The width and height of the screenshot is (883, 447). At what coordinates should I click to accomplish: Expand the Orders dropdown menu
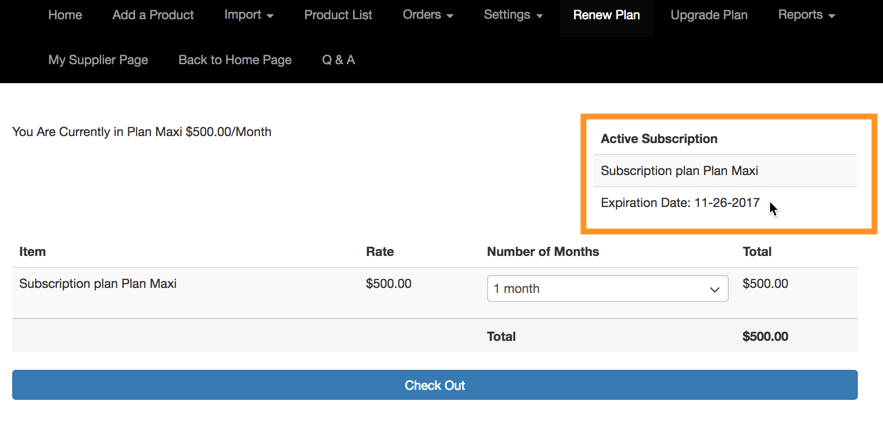(x=428, y=15)
